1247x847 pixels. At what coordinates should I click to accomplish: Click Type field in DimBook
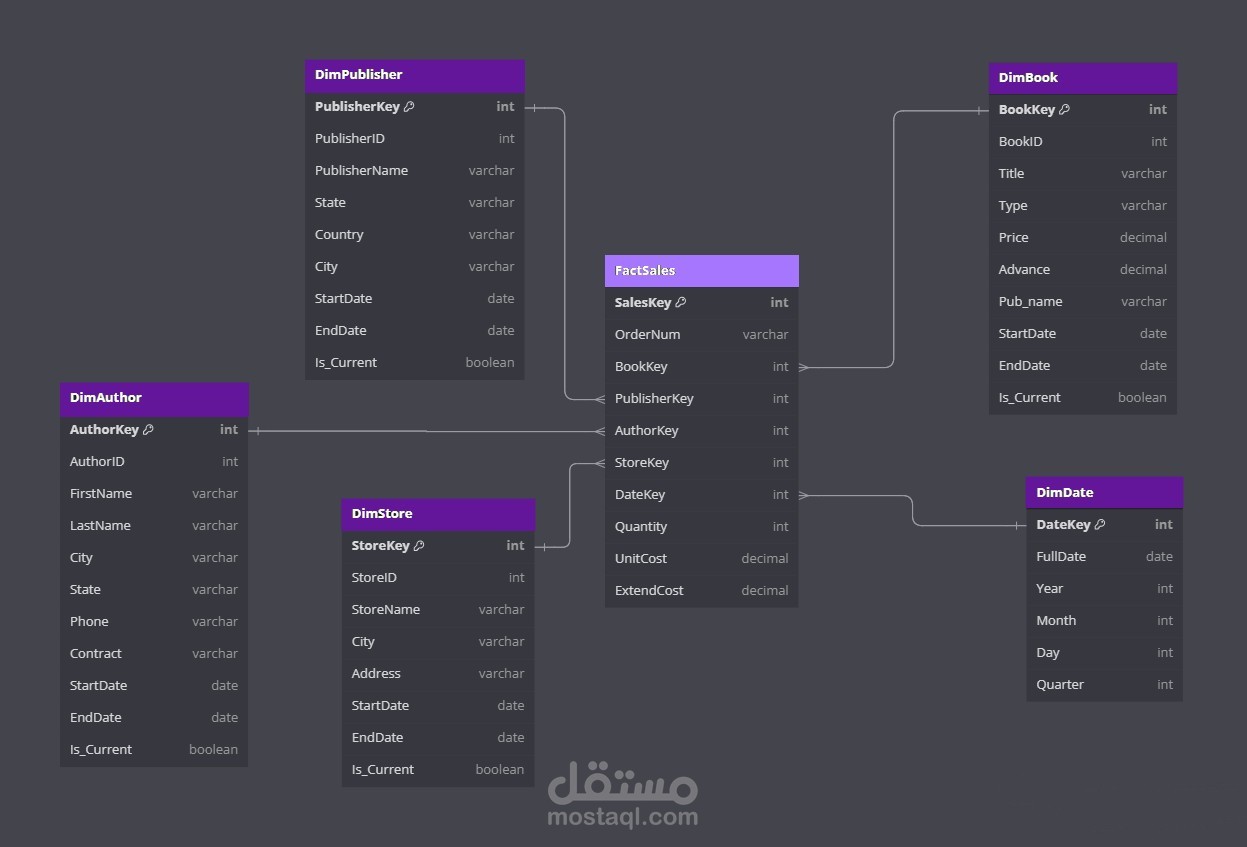click(1083, 206)
